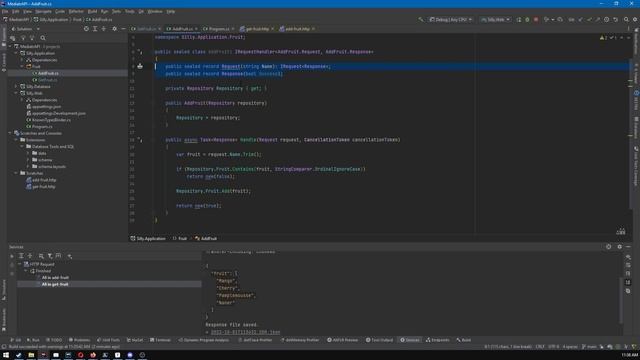Open IDE settings gear at top right
Screen dimensions: 640x360
[635, 19]
